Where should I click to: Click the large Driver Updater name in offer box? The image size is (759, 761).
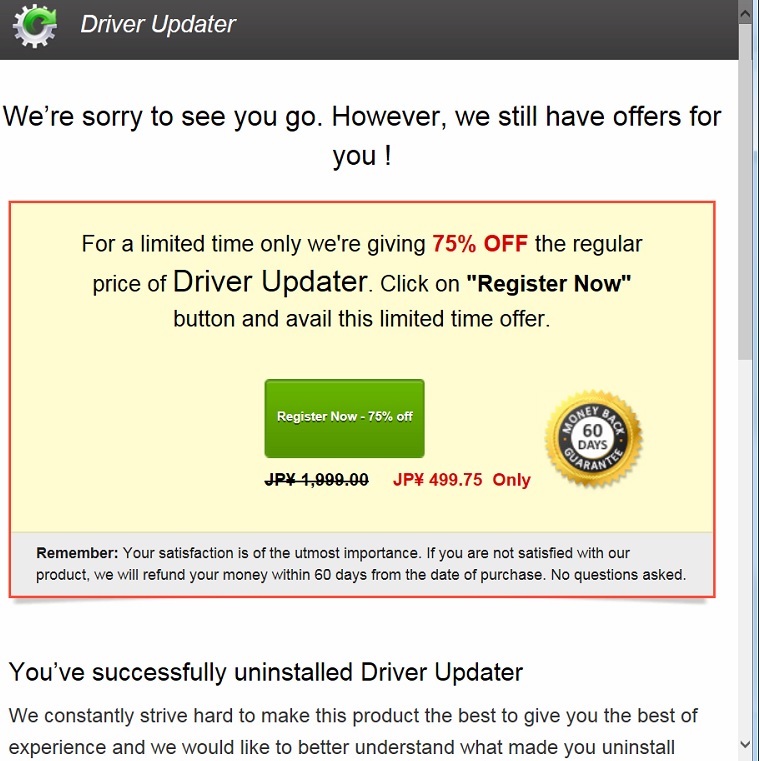click(270, 281)
